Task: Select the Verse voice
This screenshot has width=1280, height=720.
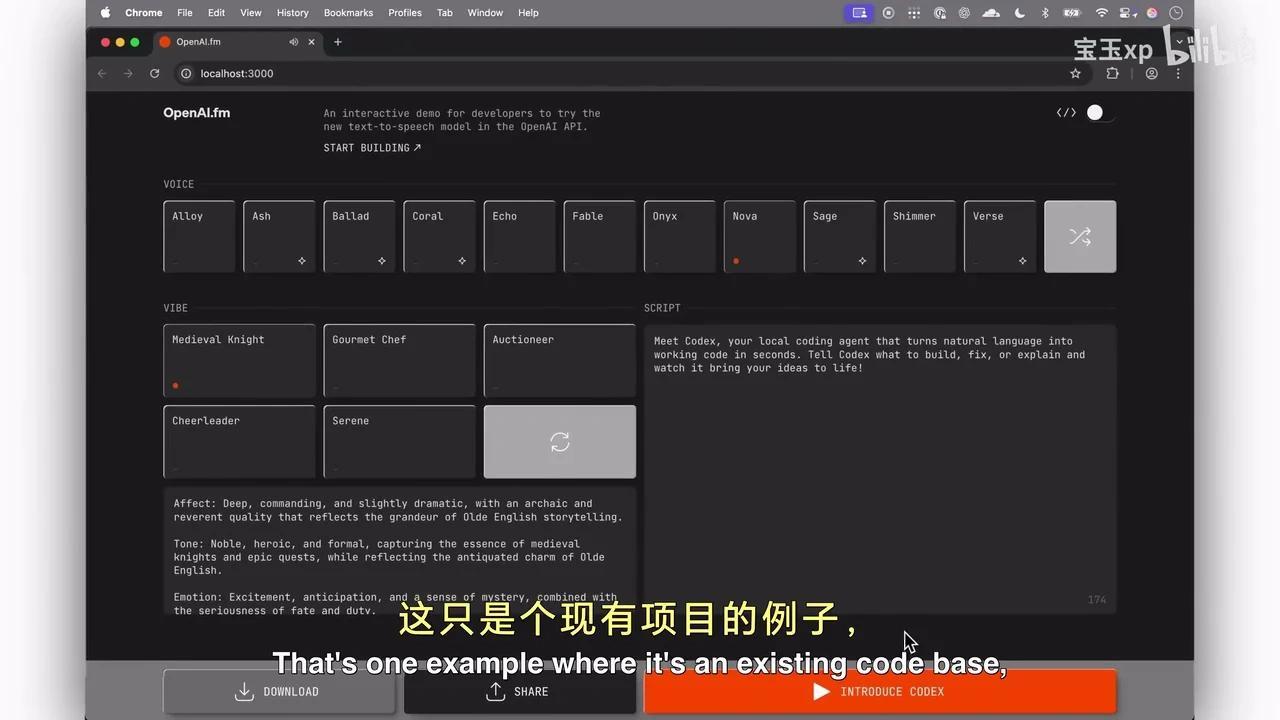Action: pyautogui.click(x=999, y=236)
